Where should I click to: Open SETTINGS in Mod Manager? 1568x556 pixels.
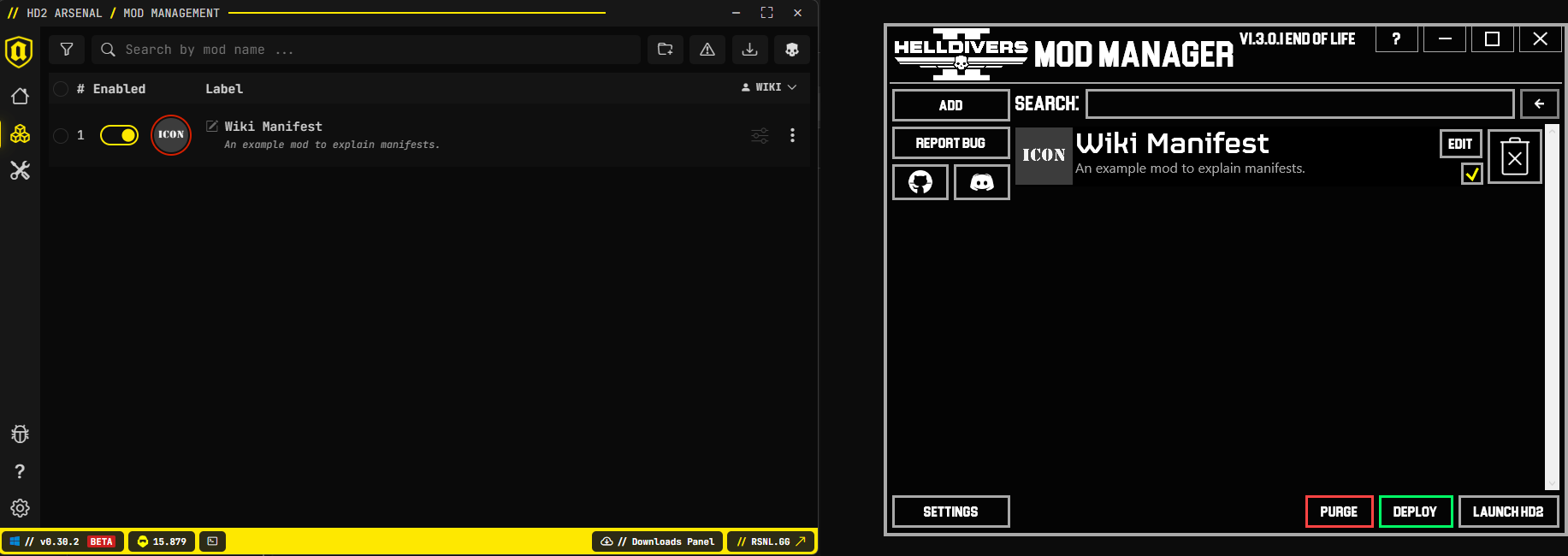951,512
